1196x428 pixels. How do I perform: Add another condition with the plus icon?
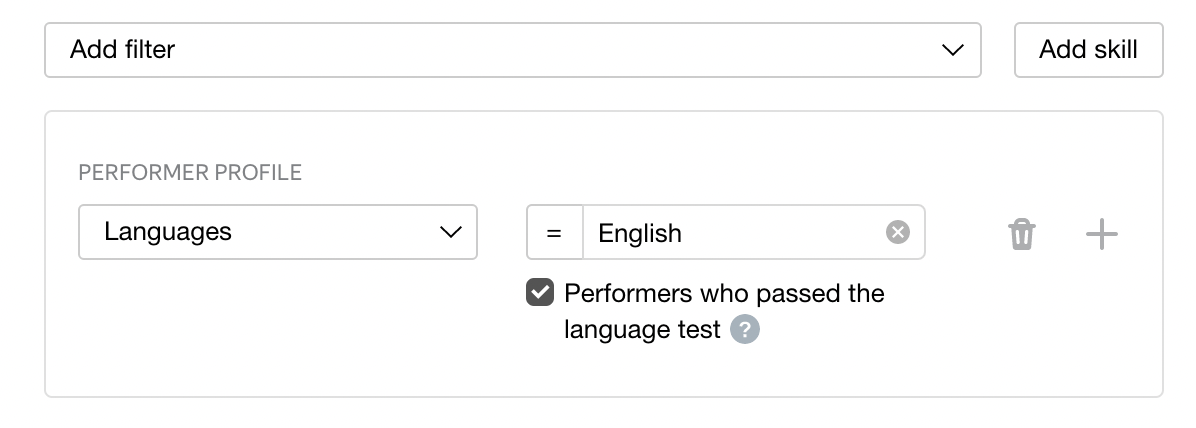(1101, 233)
